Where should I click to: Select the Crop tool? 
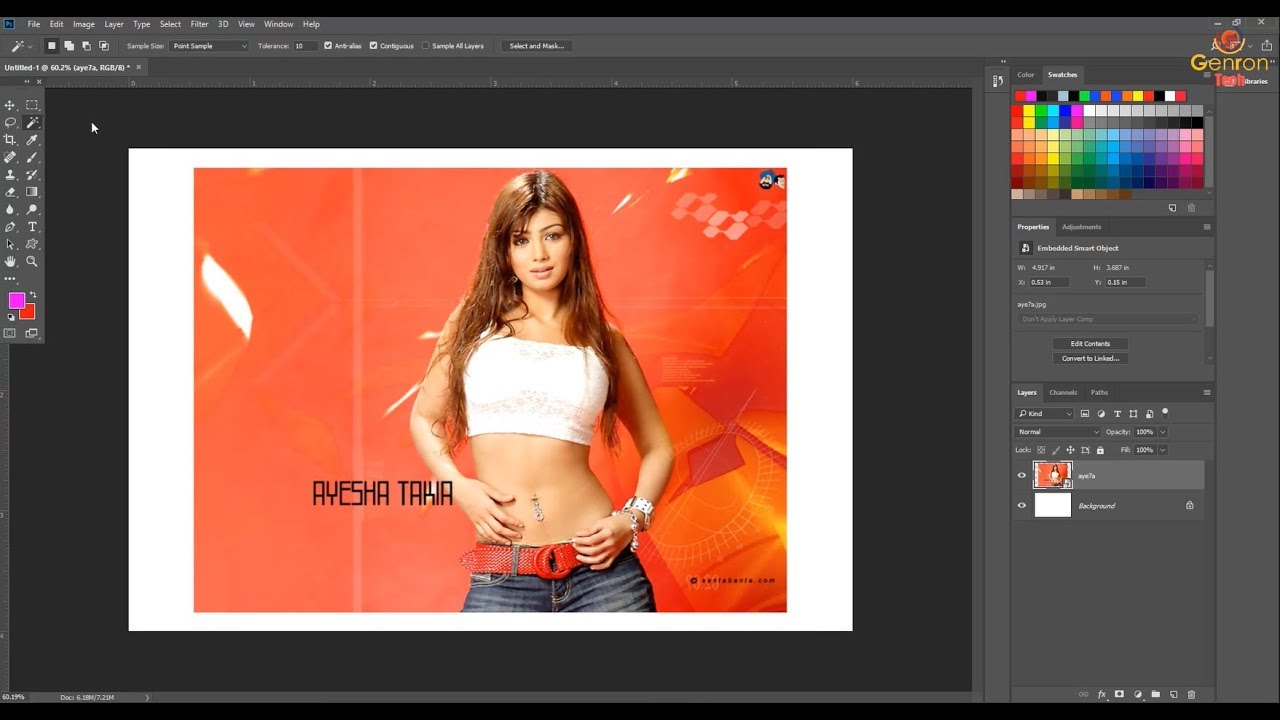click(10, 140)
